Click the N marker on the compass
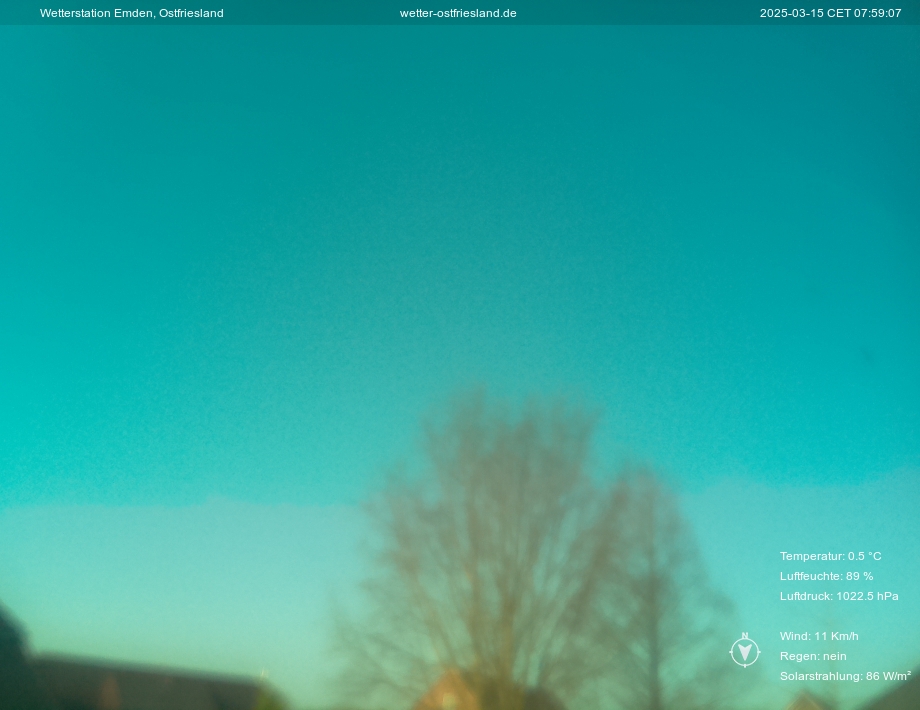This screenshot has height=710, width=920. point(745,636)
